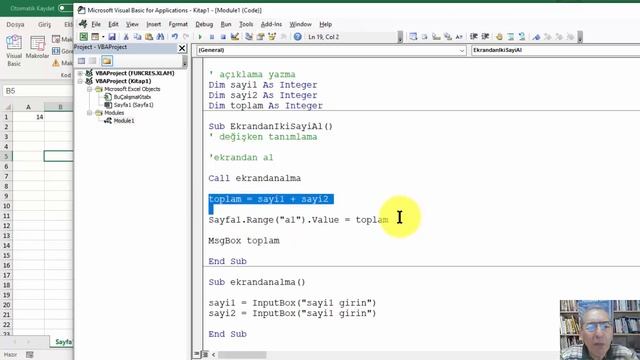Image resolution: width=640 pixels, height=360 pixels.
Task: Click the B5 Name Box in Excel
Action: click(x=37, y=91)
